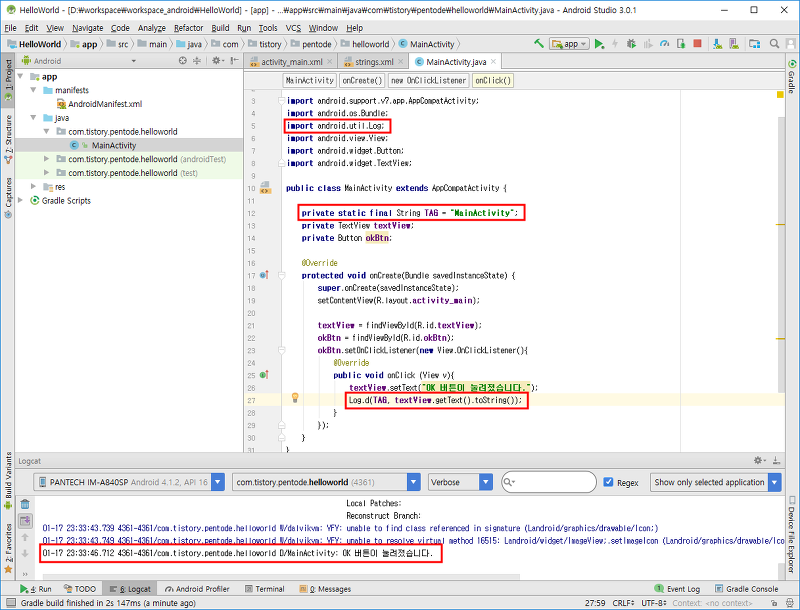The height and width of the screenshot is (610, 800).
Task: Open Logcat panel settings gear
Action: [760, 461]
